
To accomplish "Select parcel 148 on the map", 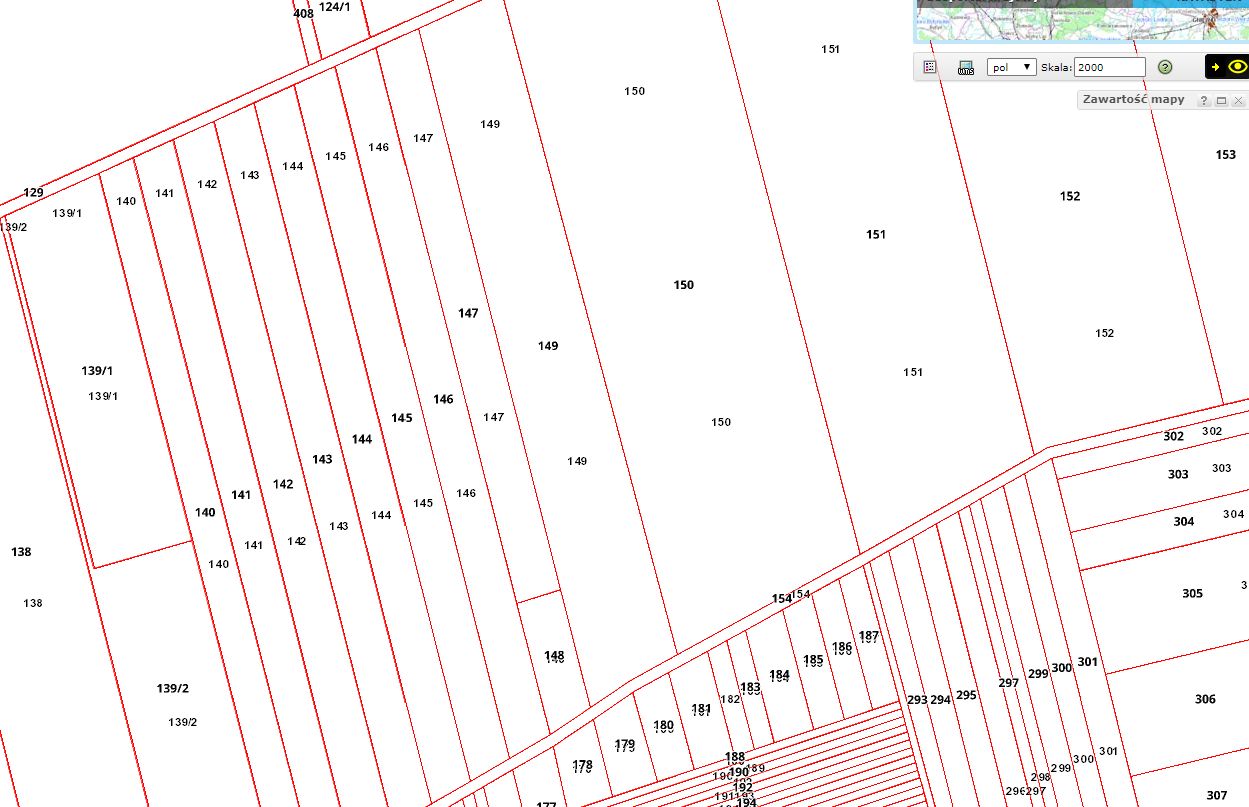I will pos(553,656).
